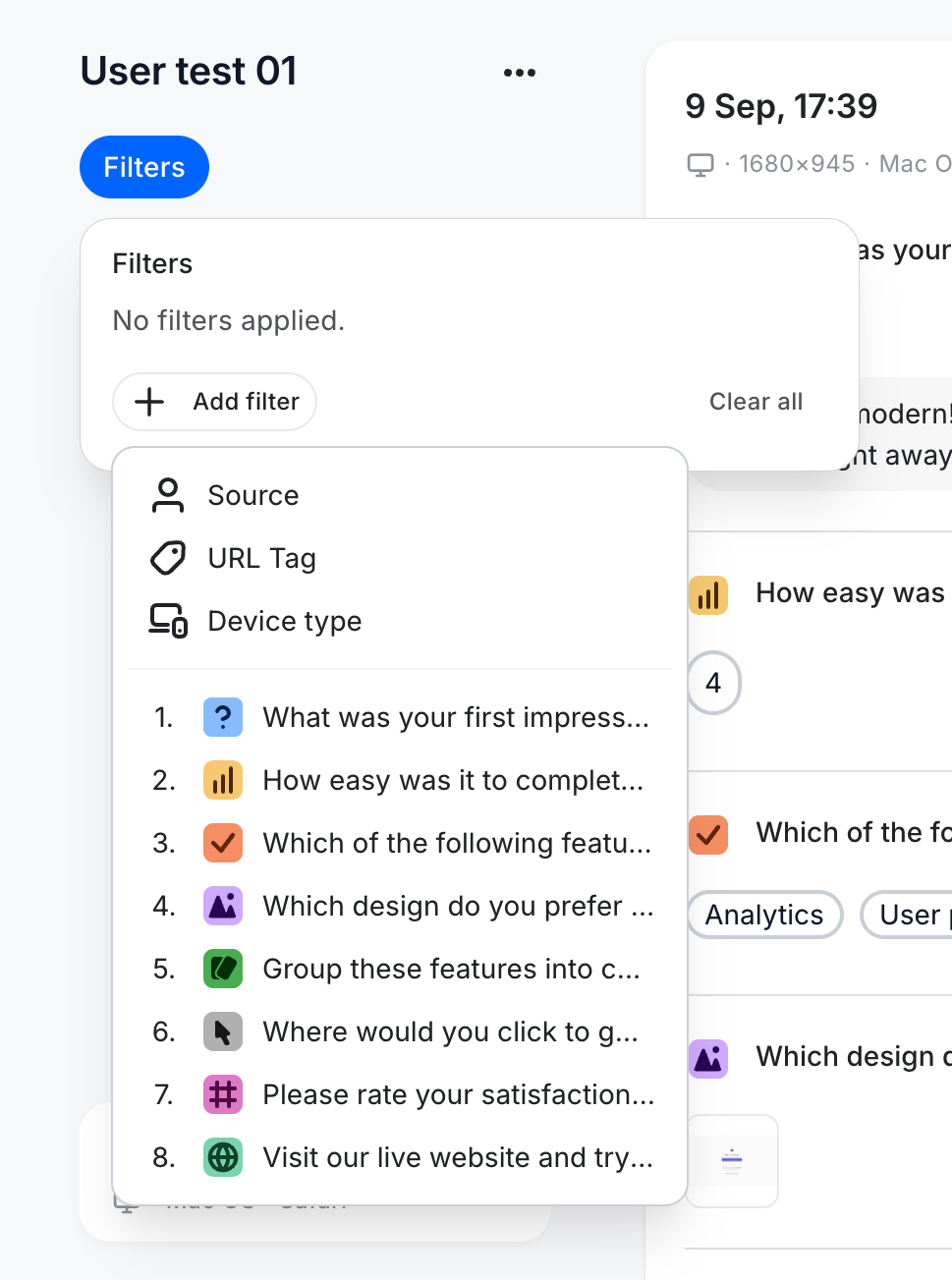The height and width of the screenshot is (1280, 952).
Task: Click the gray cursor click-test icon
Action: 223,1032
